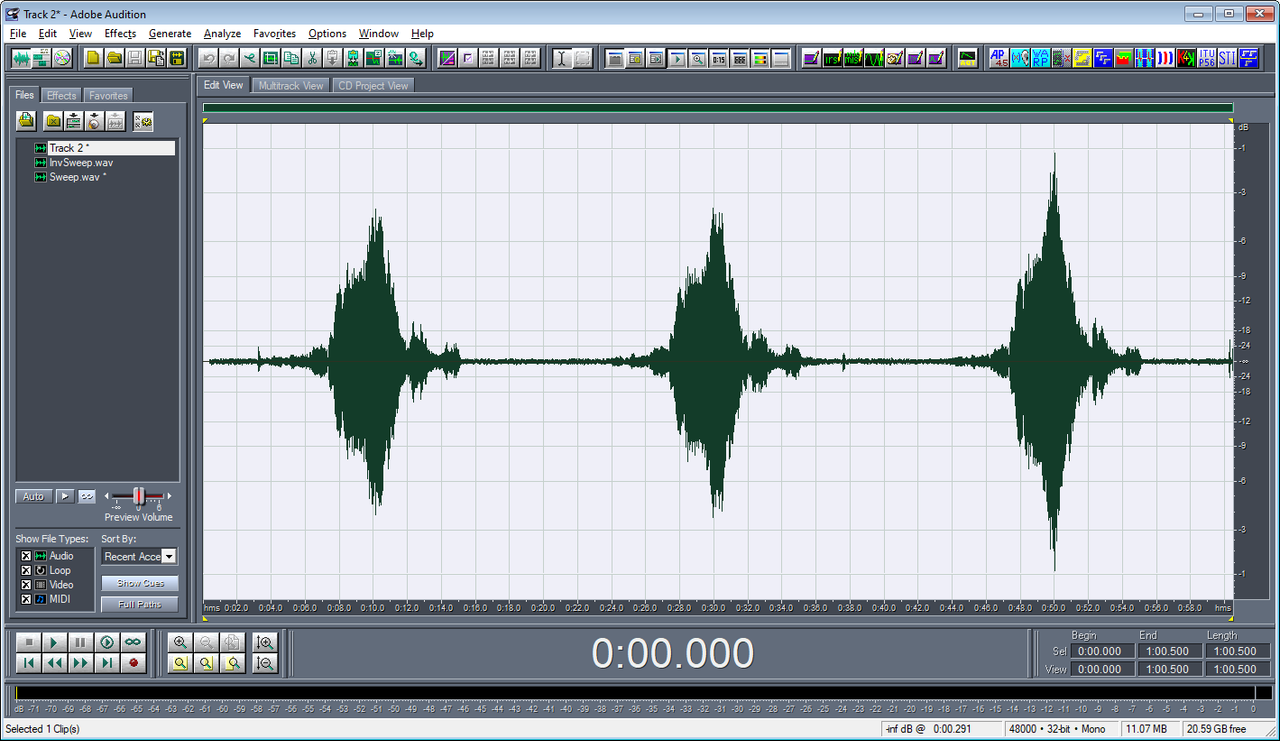Zoom in vertically with the arrow magnifier
The image size is (1280, 741).
coord(265,642)
